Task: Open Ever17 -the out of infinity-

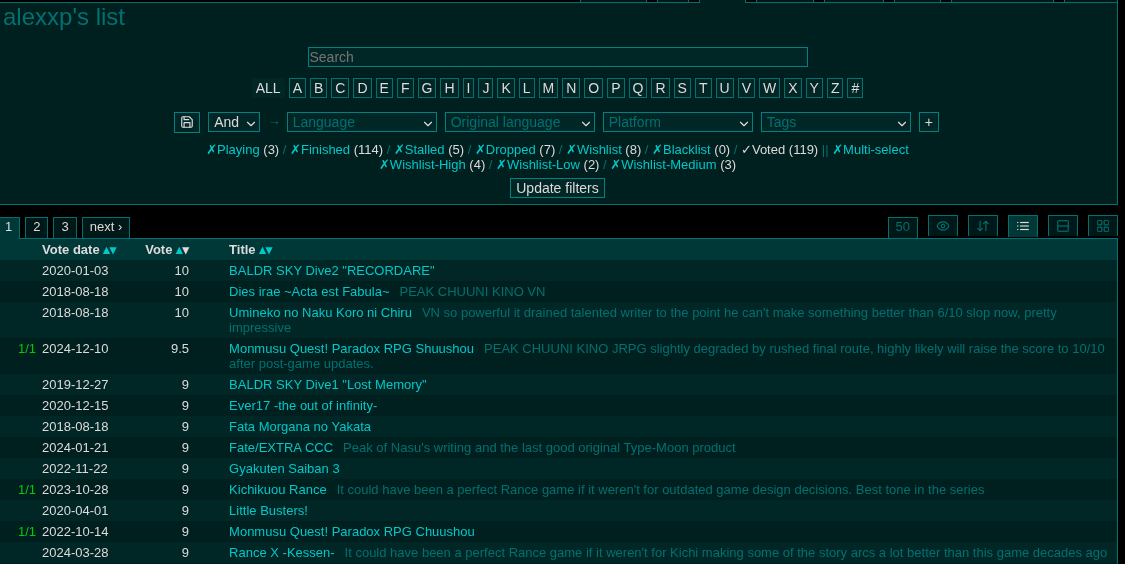Action: point(303,405)
